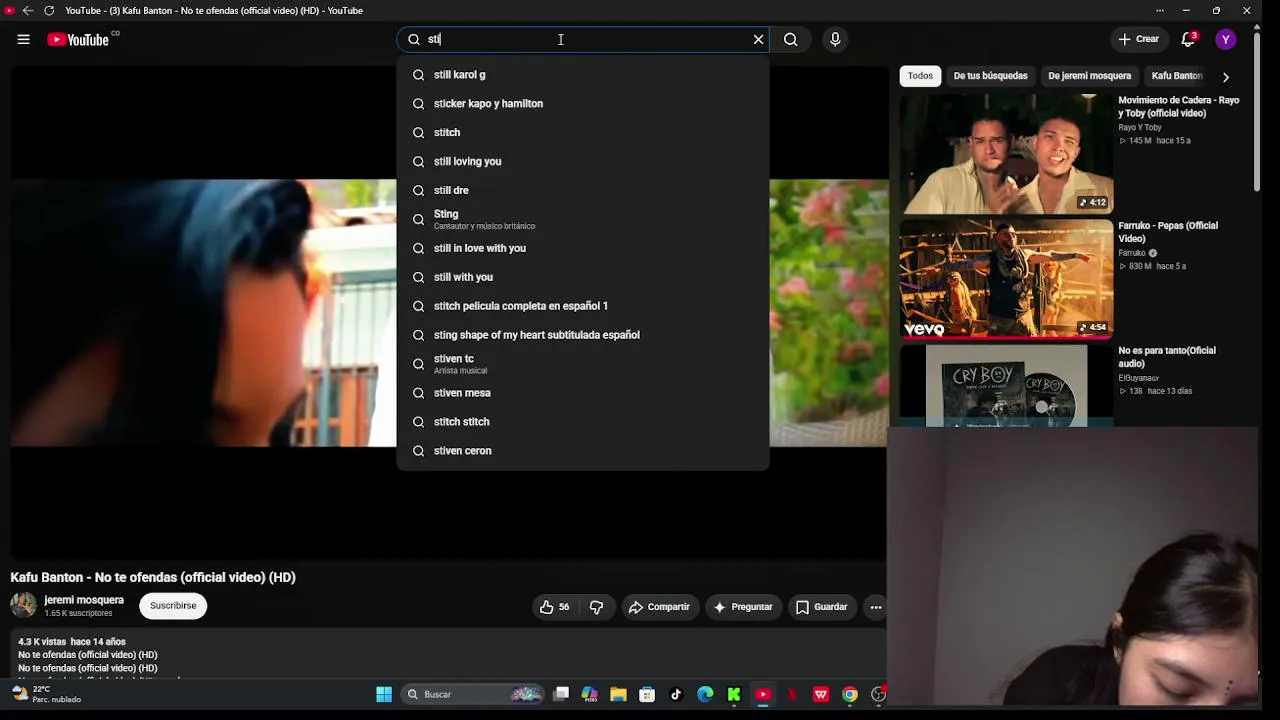The width and height of the screenshot is (1280, 720).
Task: Open Microsoft Store from the taskbar
Action: 647,695
